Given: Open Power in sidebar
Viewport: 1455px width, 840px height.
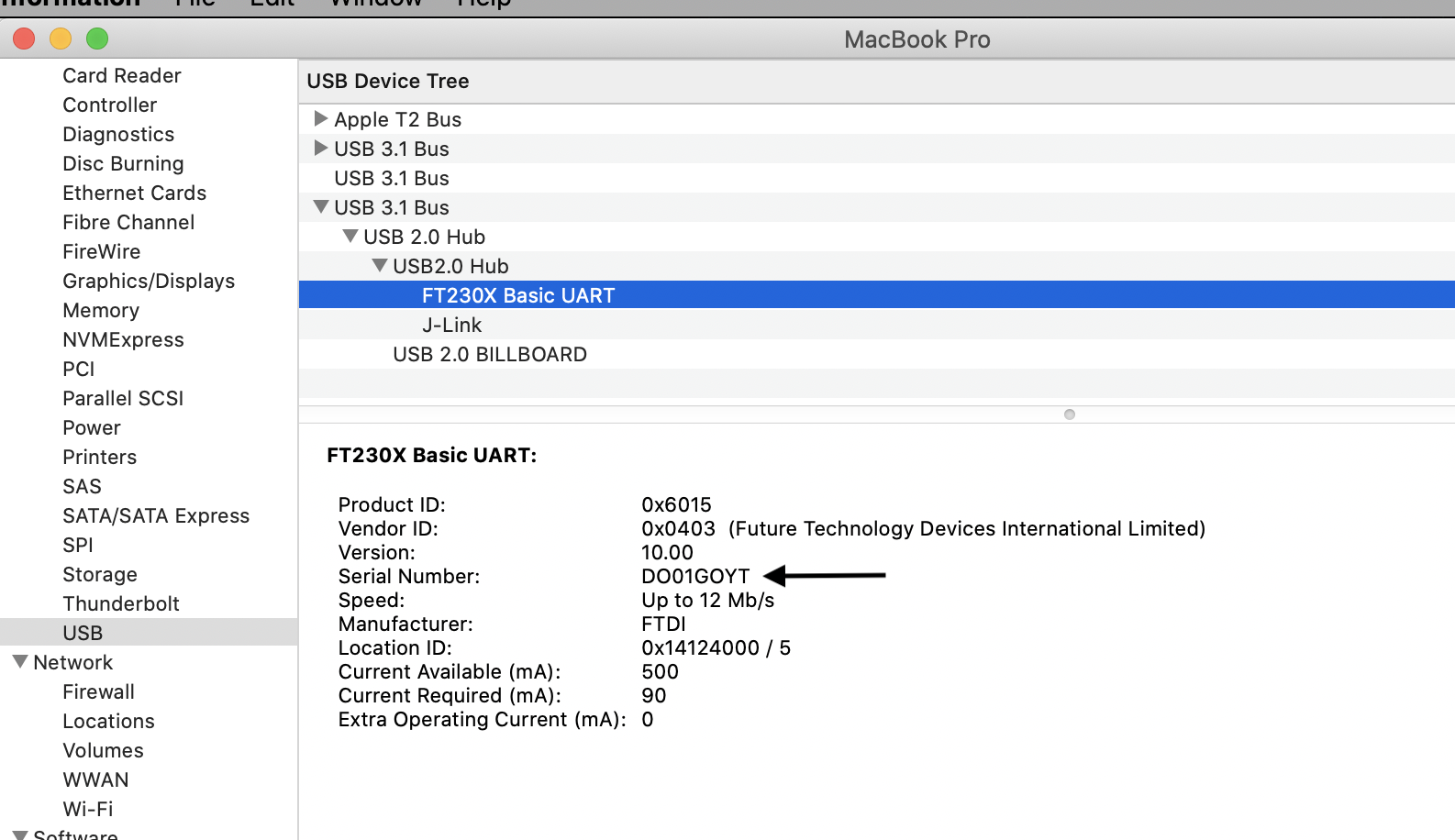Looking at the screenshot, I should (x=92, y=427).
